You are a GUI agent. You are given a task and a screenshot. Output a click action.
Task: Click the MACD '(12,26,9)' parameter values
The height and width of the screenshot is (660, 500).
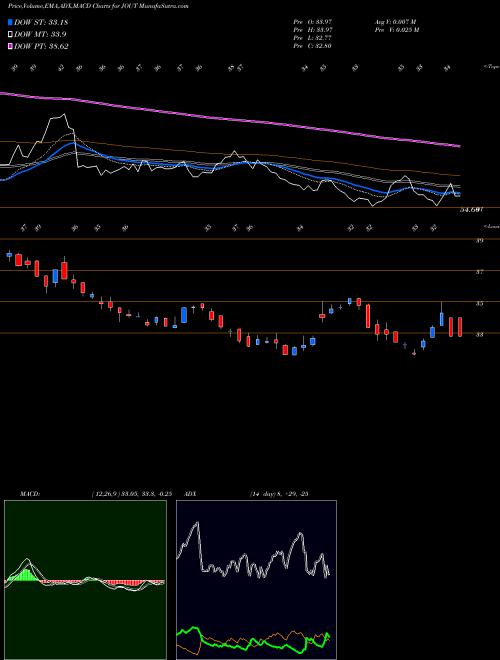click(131, 494)
